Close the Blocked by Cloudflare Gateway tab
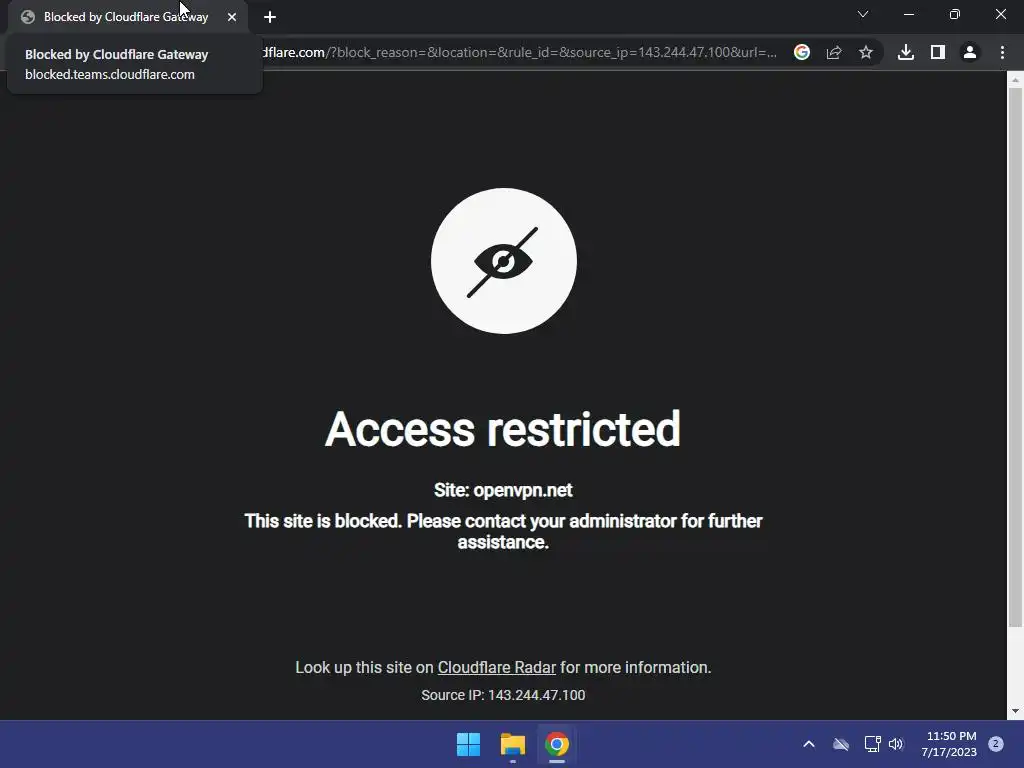 pos(232,17)
